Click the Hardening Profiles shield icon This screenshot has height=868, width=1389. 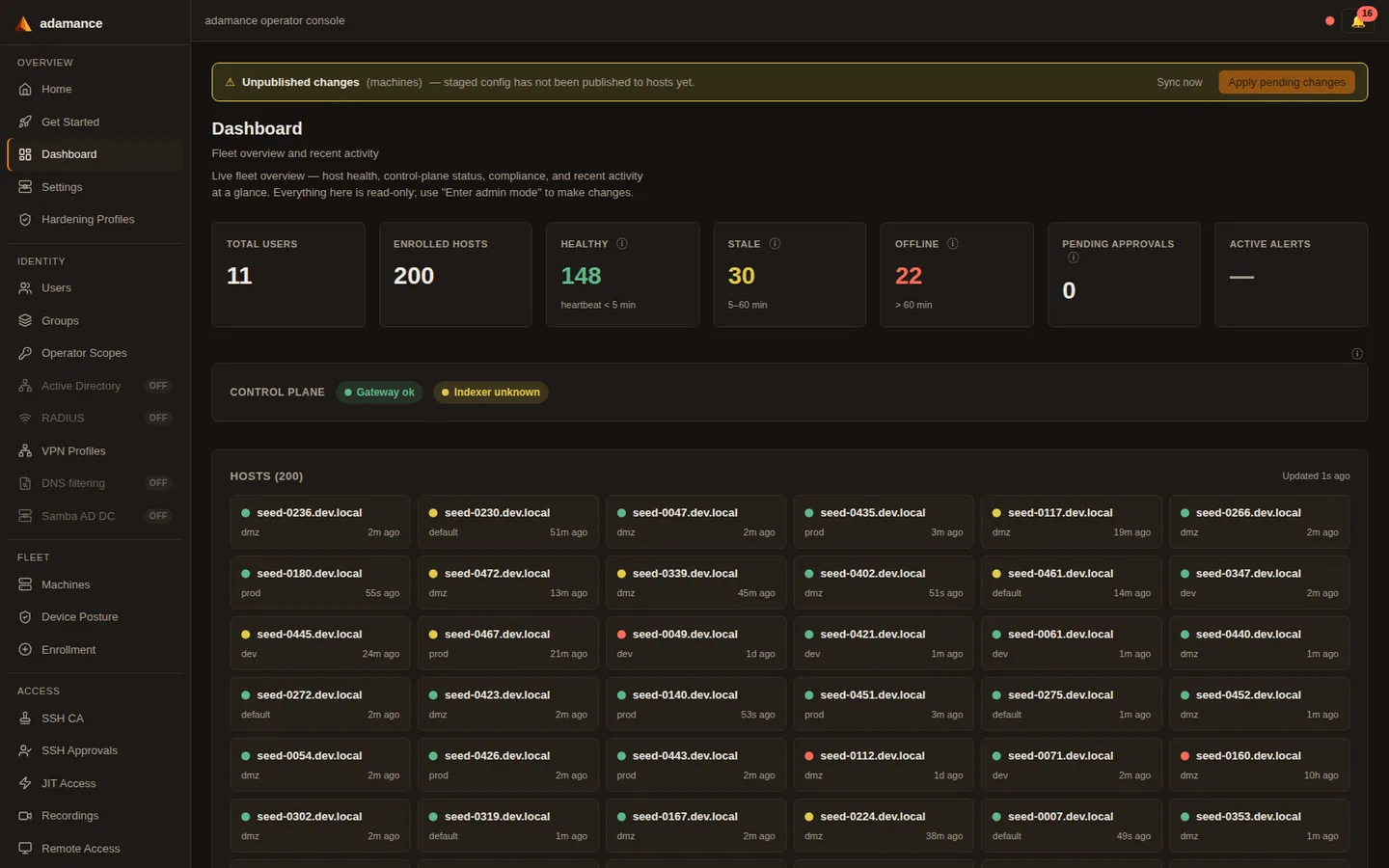pyautogui.click(x=25, y=219)
